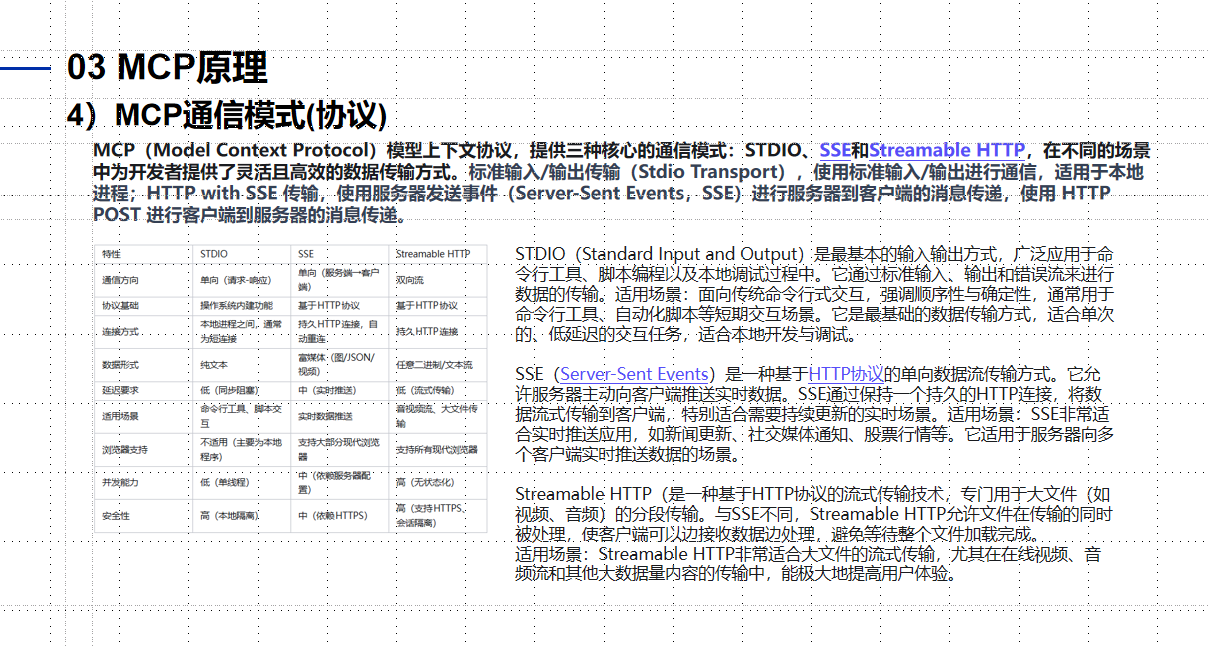Select the 安全性 row label
The height and width of the screenshot is (646, 1209).
click(116, 515)
